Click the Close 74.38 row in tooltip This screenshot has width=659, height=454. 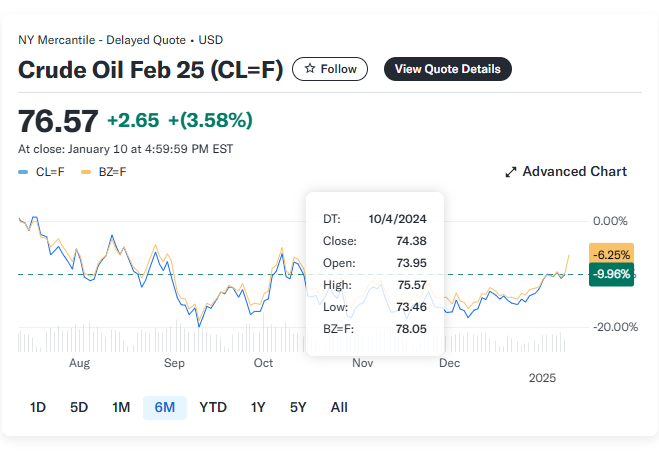coord(375,241)
